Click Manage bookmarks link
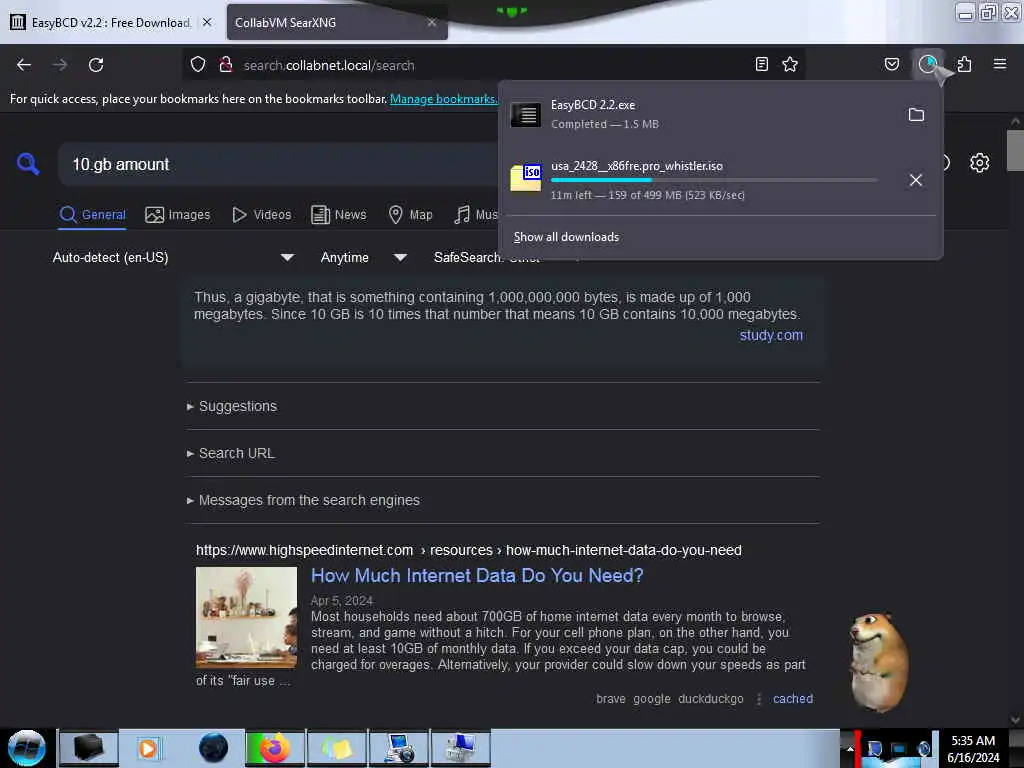Viewport: 1024px width, 768px height. click(x=443, y=99)
